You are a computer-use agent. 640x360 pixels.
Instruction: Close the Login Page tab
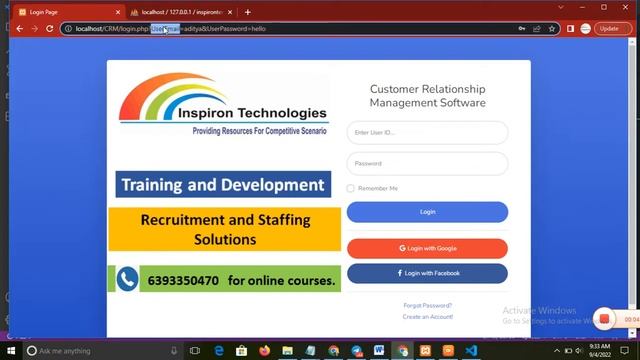[118, 12]
